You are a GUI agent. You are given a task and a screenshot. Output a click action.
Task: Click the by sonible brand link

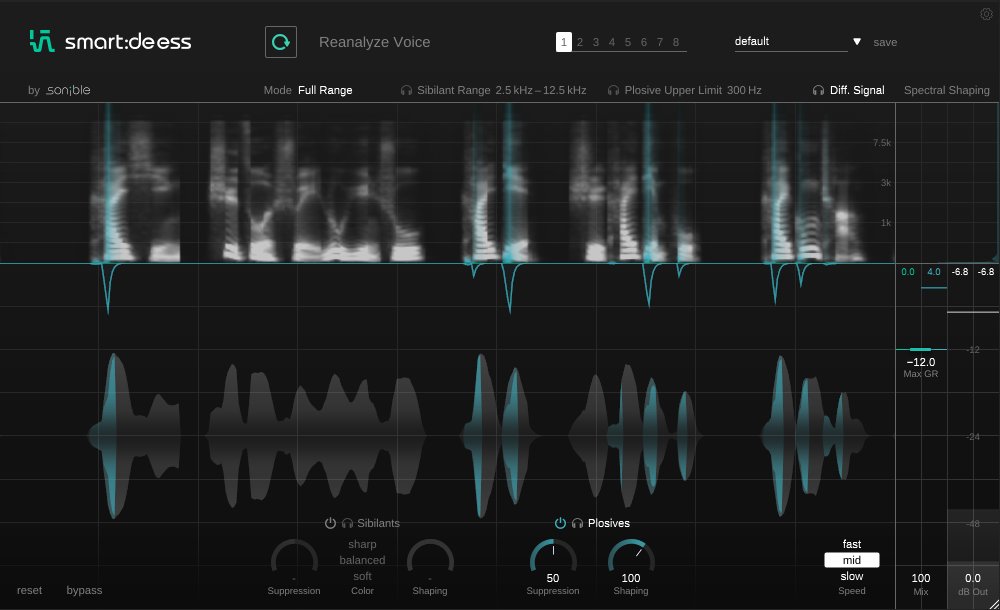tap(59, 90)
